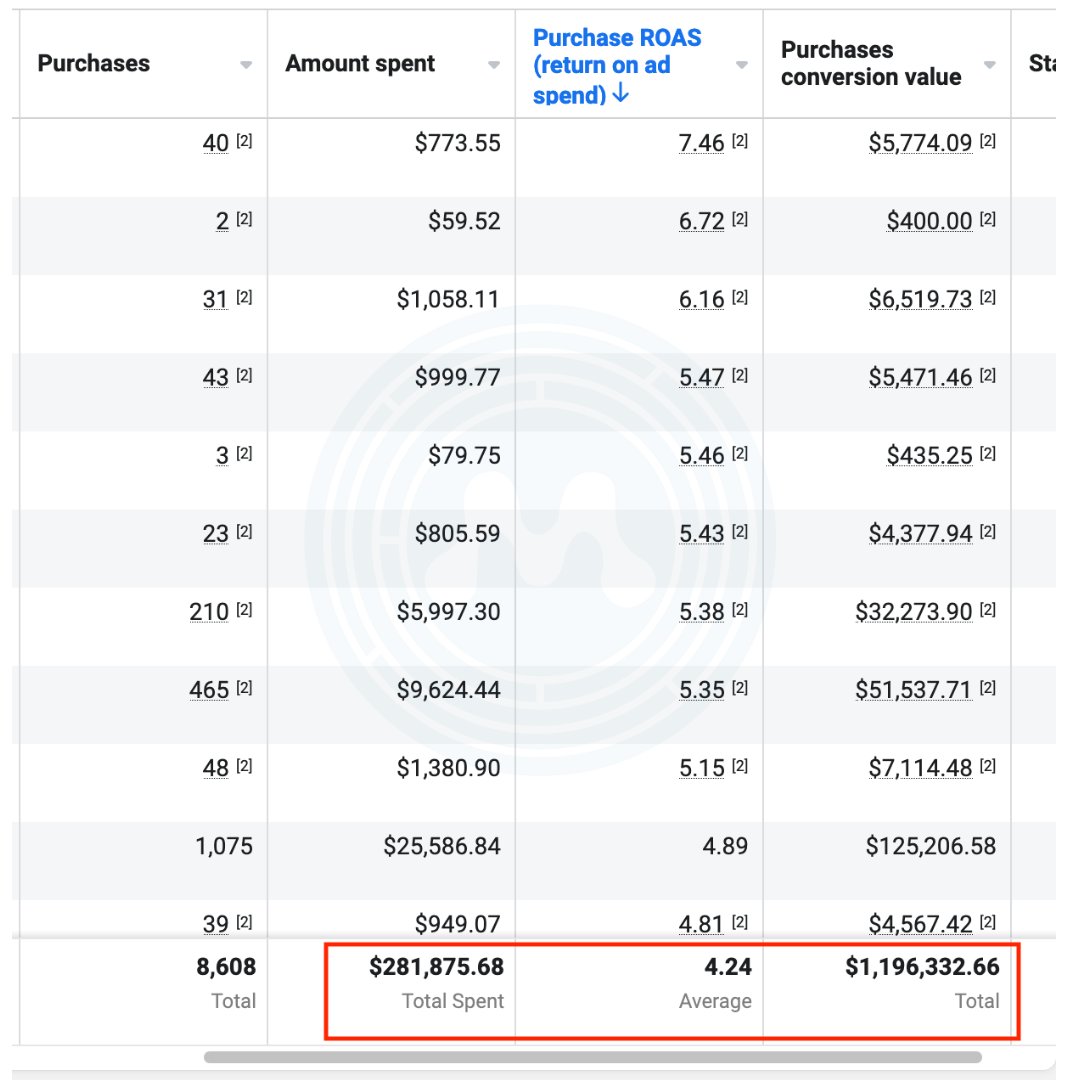Click purchases value 210
The image size is (1080, 1080).
click(x=209, y=612)
